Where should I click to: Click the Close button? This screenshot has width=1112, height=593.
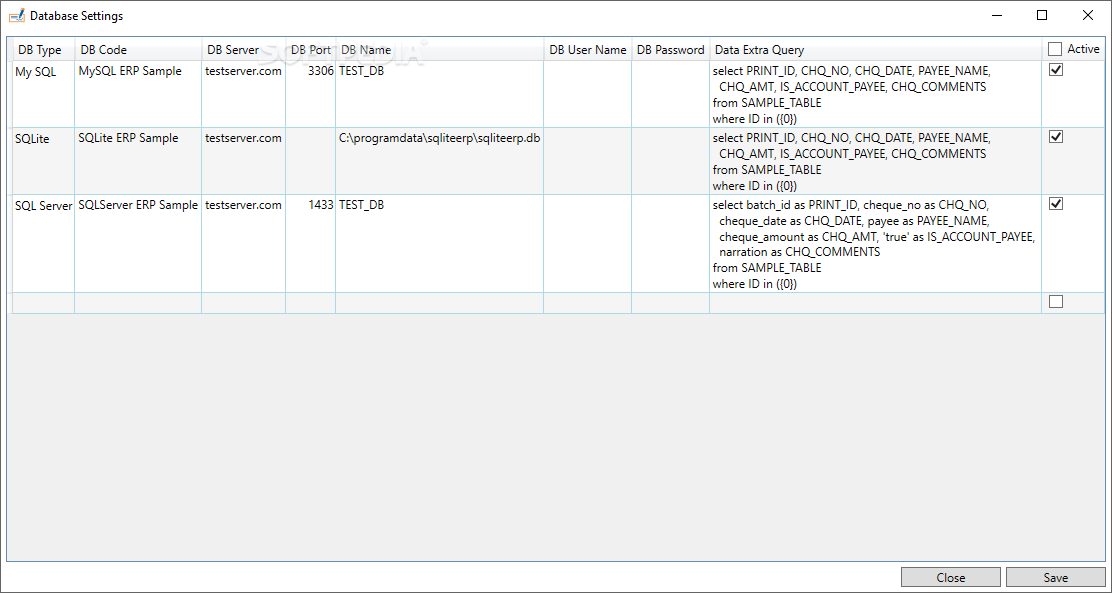950,577
